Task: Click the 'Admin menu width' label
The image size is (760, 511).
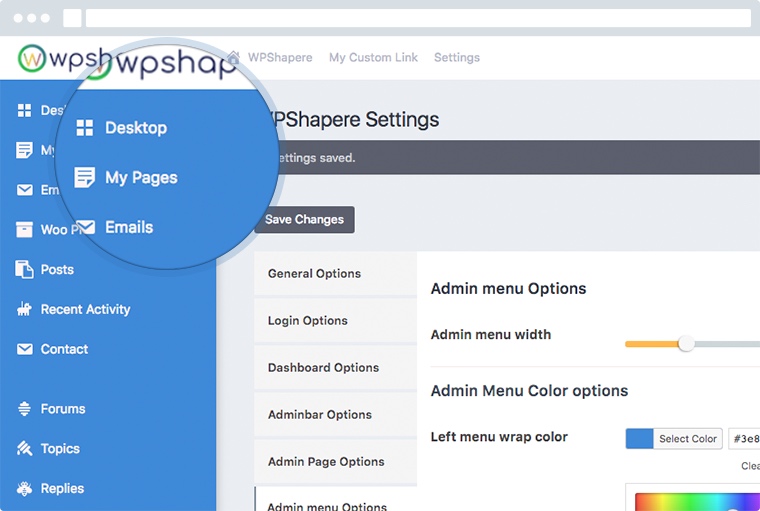Action: 491,335
